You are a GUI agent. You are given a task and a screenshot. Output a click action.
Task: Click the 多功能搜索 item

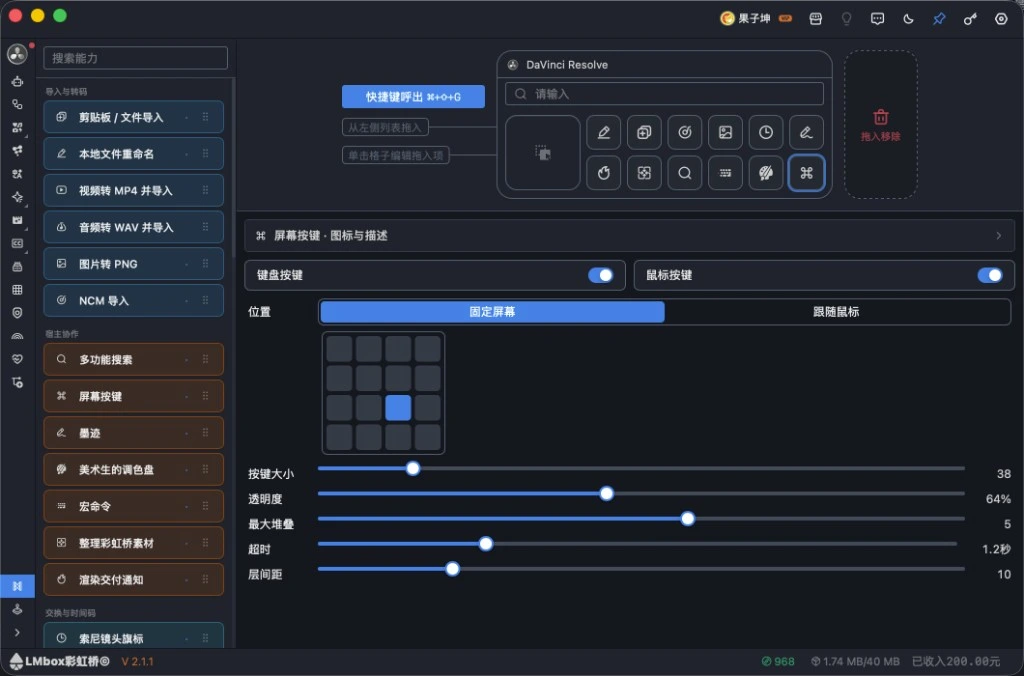[134, 359]
